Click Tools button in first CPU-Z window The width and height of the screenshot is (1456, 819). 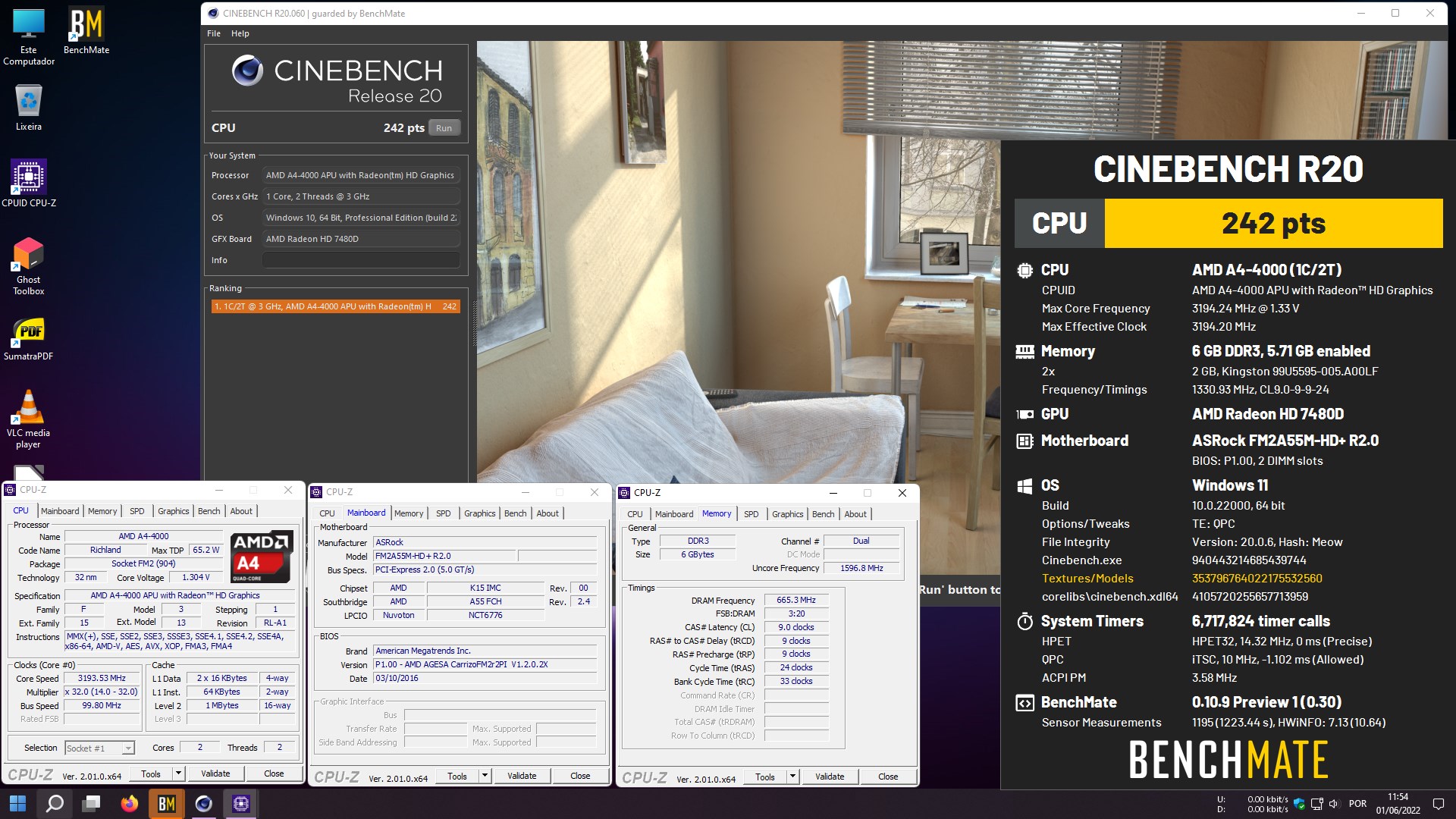coord(150,774)
